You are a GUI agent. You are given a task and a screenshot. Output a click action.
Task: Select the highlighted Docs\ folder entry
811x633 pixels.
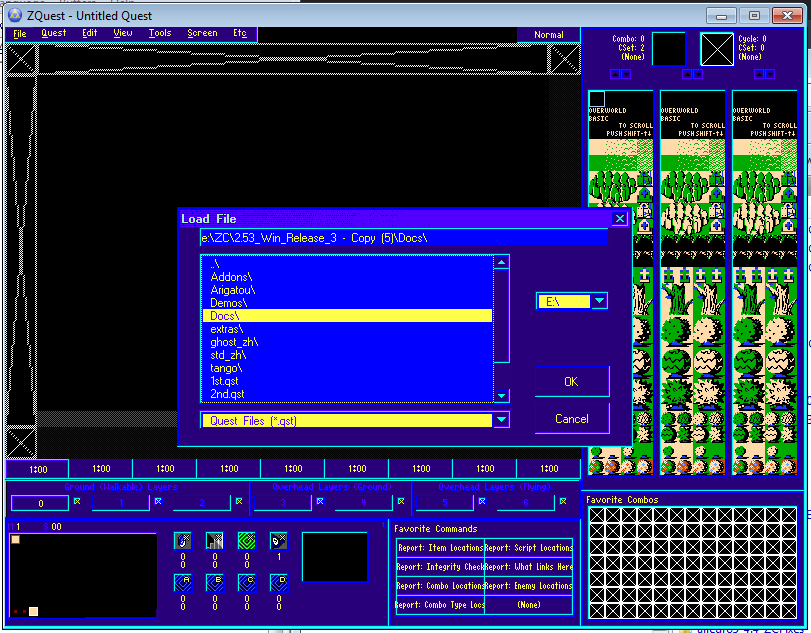(347, 316)
